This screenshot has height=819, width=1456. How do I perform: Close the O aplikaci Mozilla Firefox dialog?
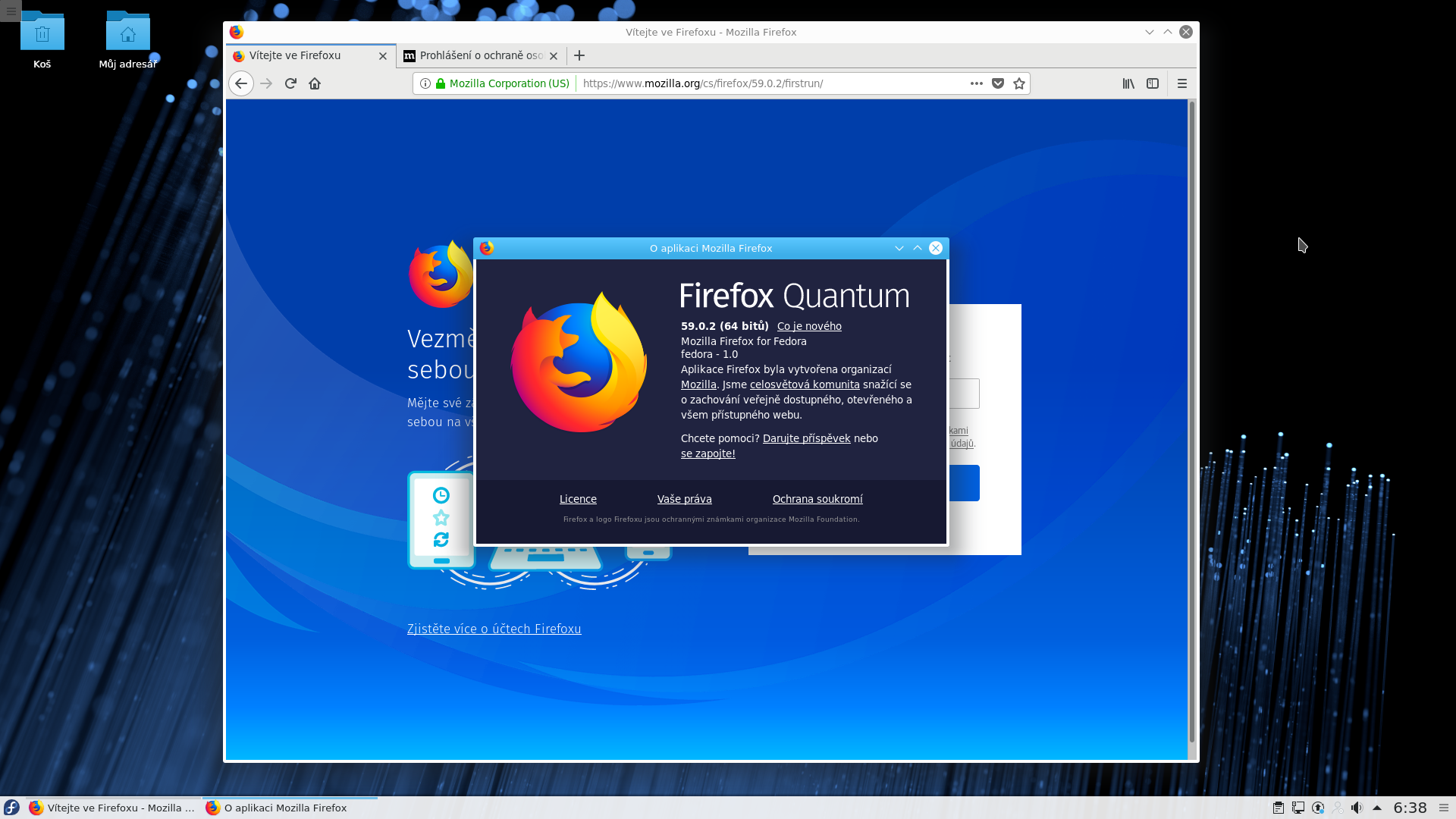(936, 248)
